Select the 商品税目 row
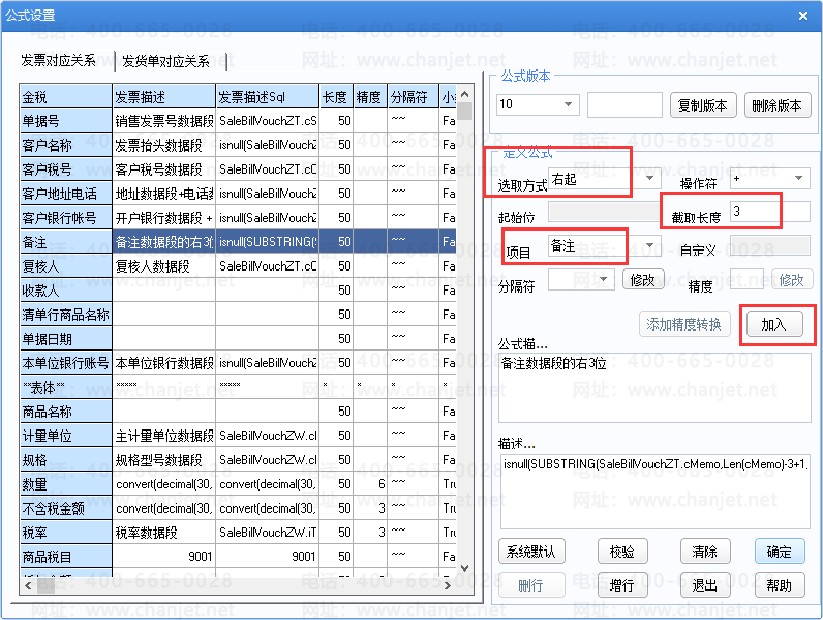Screen dimensions: 823x620 click(66, 556)
